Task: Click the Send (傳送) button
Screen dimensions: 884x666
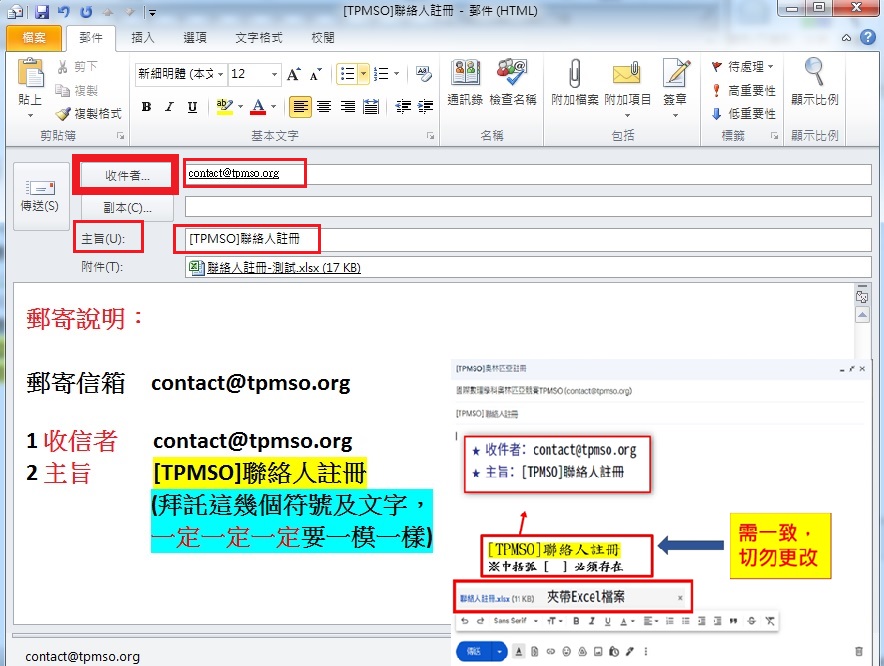Action: (x=39, y=194)
